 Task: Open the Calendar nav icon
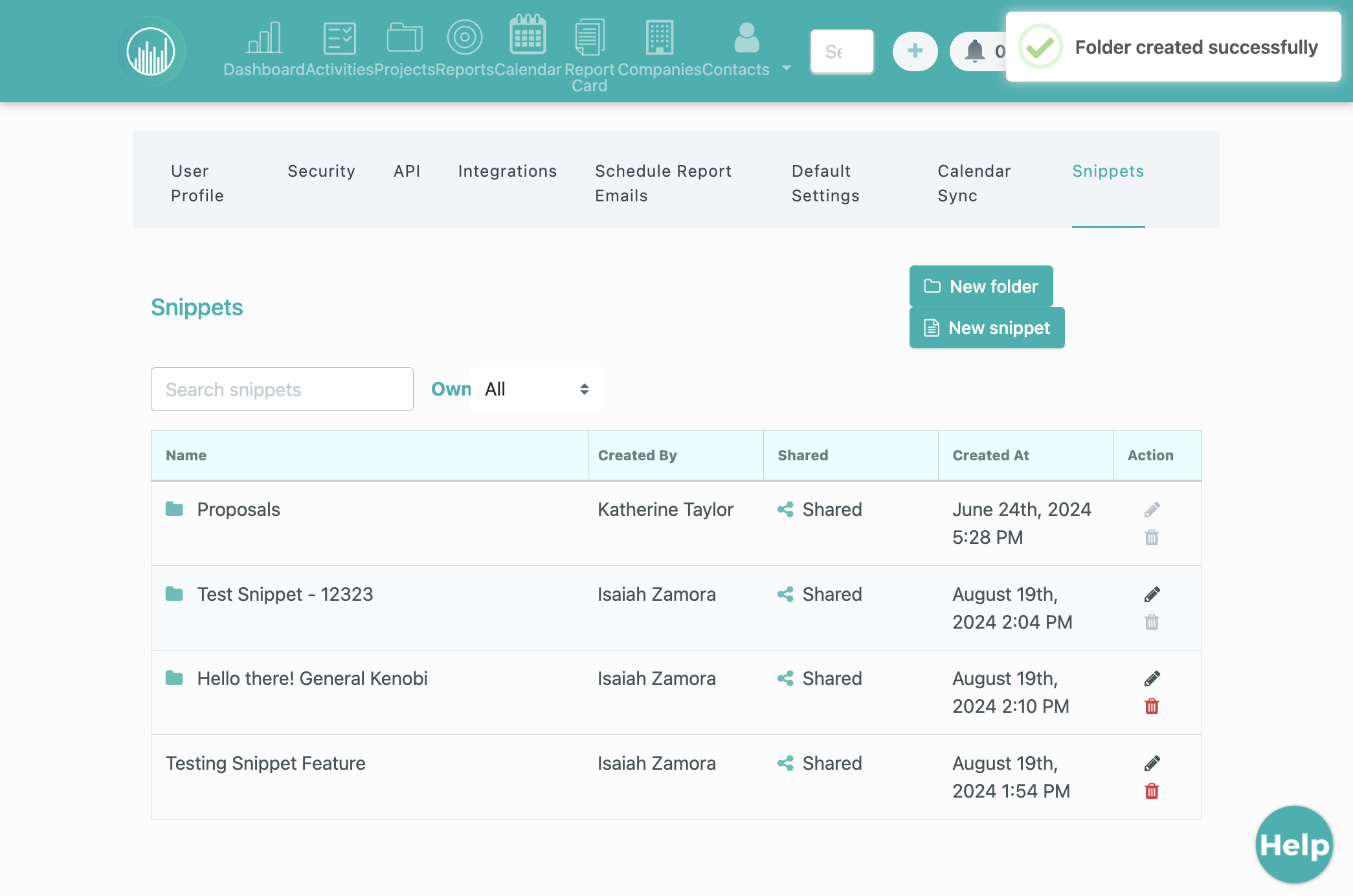click(528, 36)
